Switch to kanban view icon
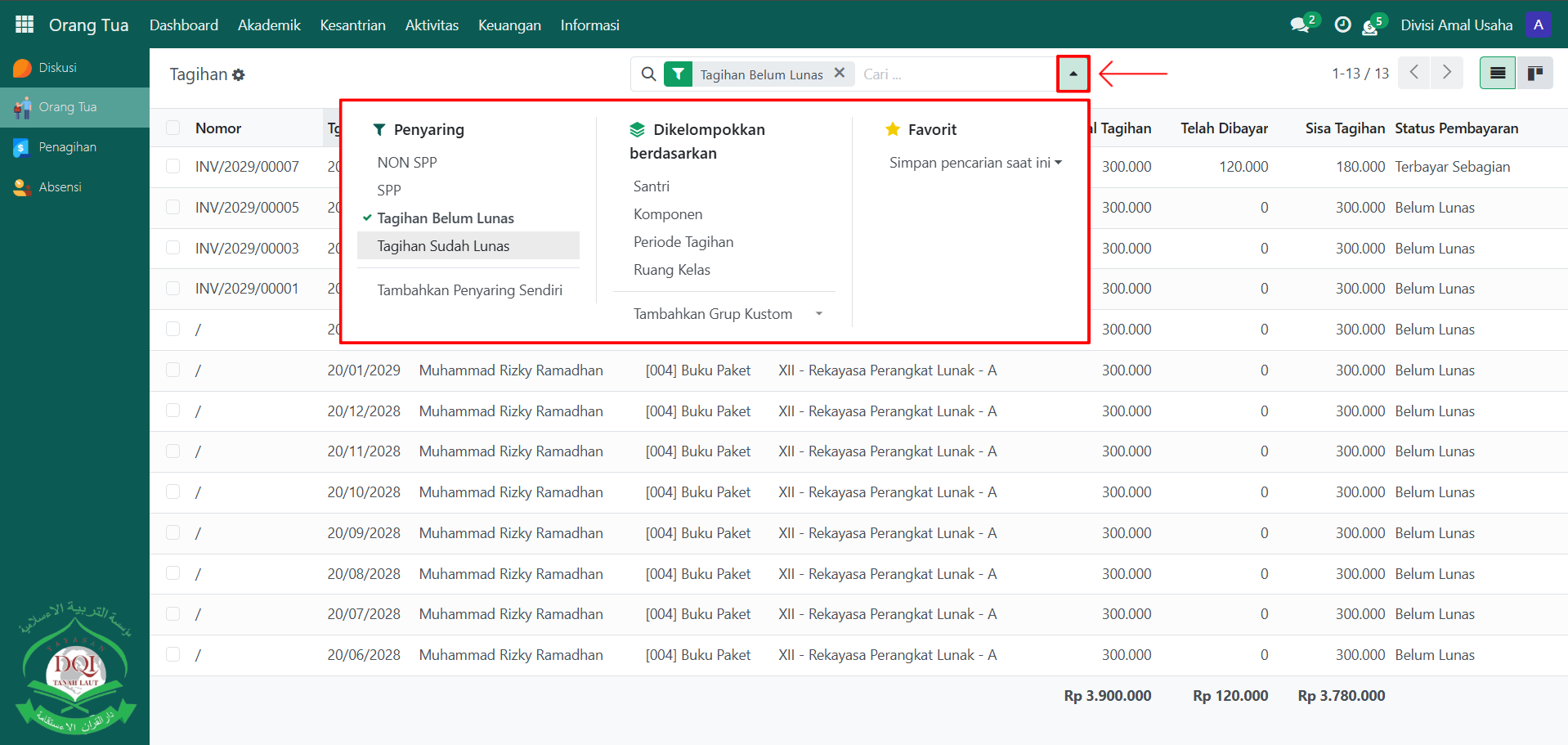Screen dimensions: 1568x745 click(x=1534, y=74)
